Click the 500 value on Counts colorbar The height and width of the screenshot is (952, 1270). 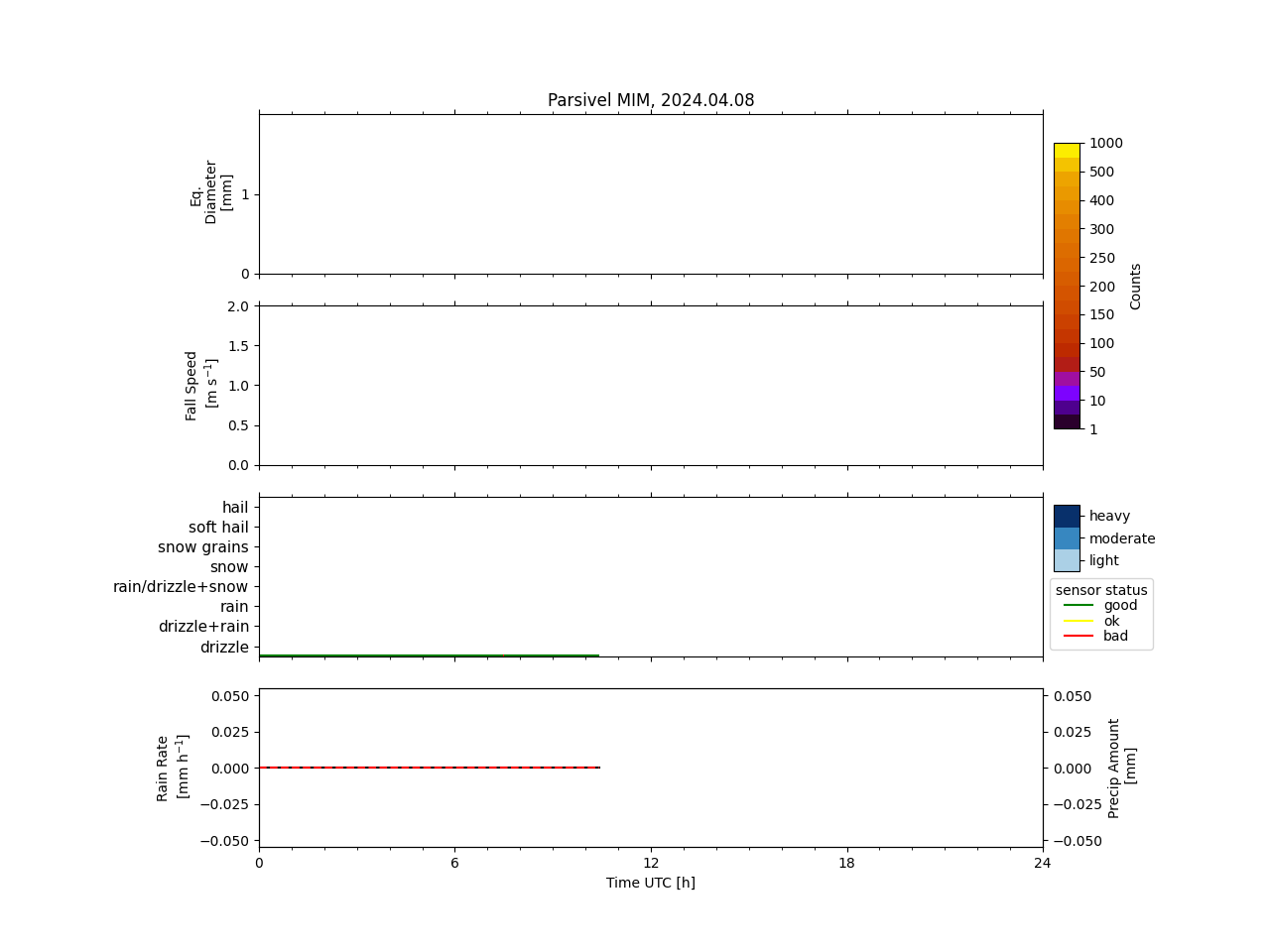click(x=1101, y=172)
